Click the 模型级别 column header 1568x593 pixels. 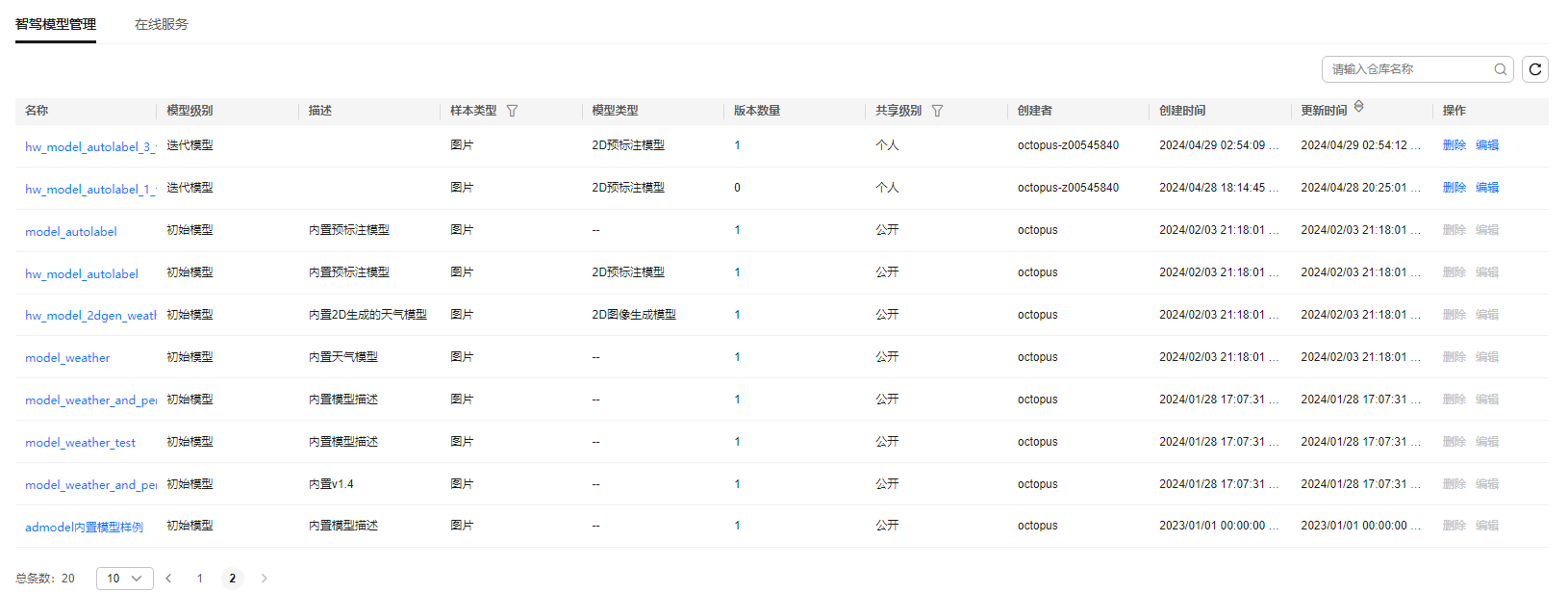tap(190, 111)
